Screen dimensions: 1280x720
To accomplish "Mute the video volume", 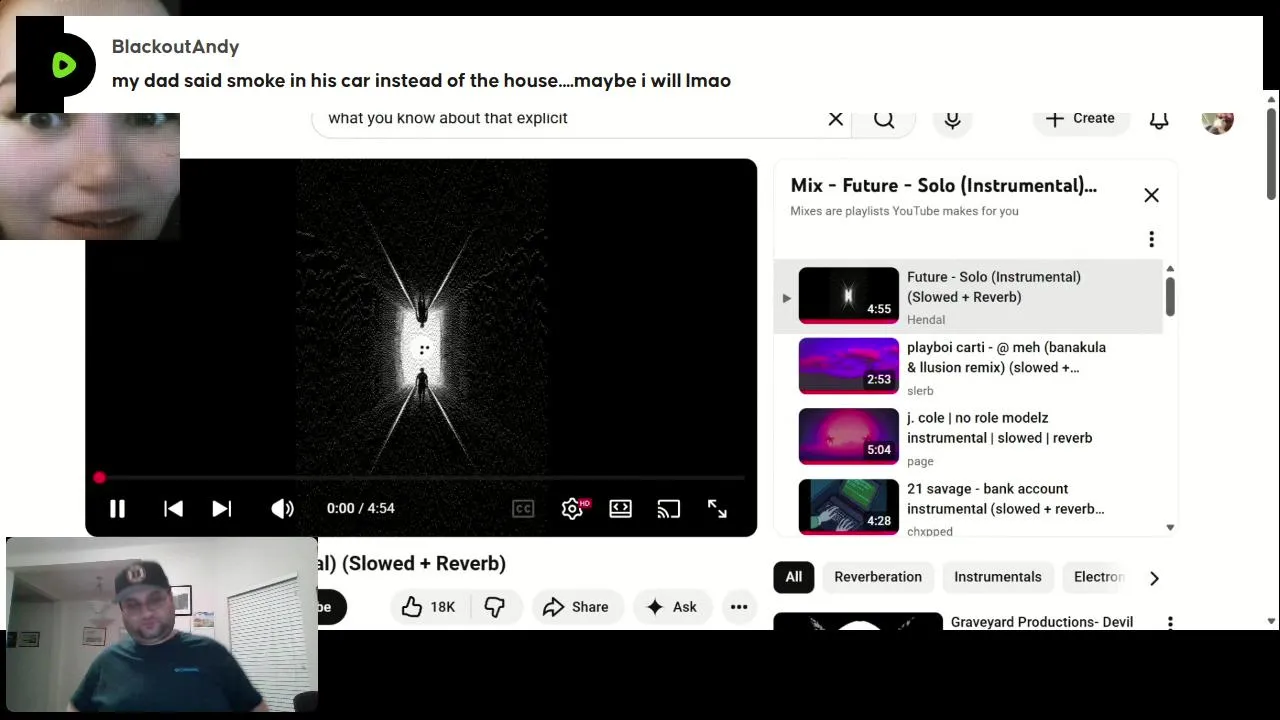I will coord(282,509).
